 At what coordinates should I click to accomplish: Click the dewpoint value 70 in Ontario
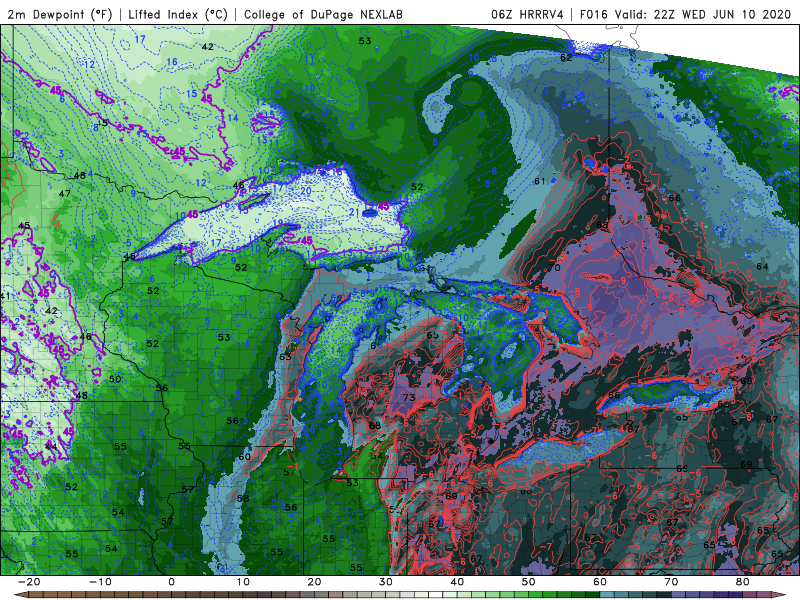pos(555,267)
